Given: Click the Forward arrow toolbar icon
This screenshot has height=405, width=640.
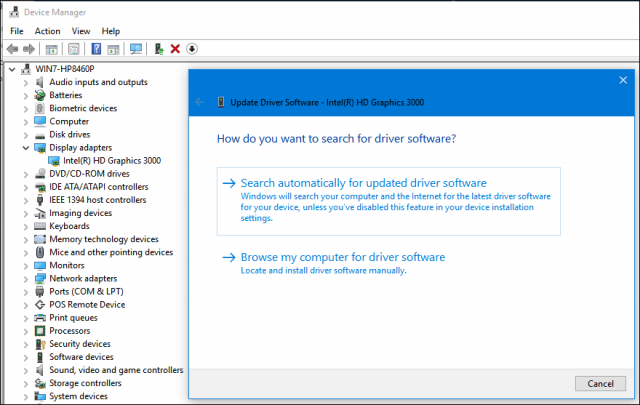Looking at the screenshot, I should point(29,49).
